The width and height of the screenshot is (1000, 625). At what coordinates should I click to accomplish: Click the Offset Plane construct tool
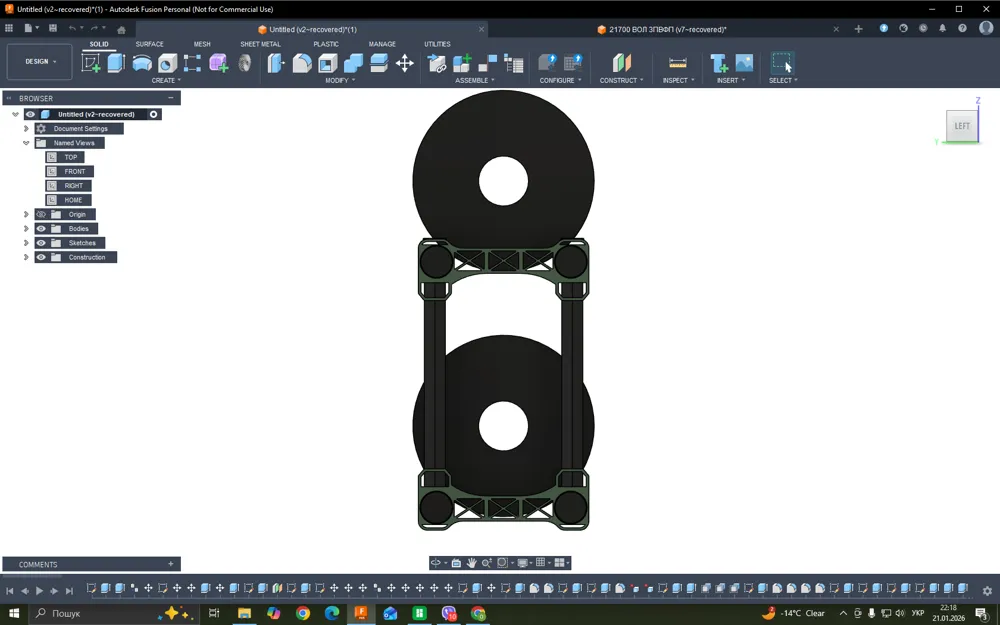click(622, 63)
